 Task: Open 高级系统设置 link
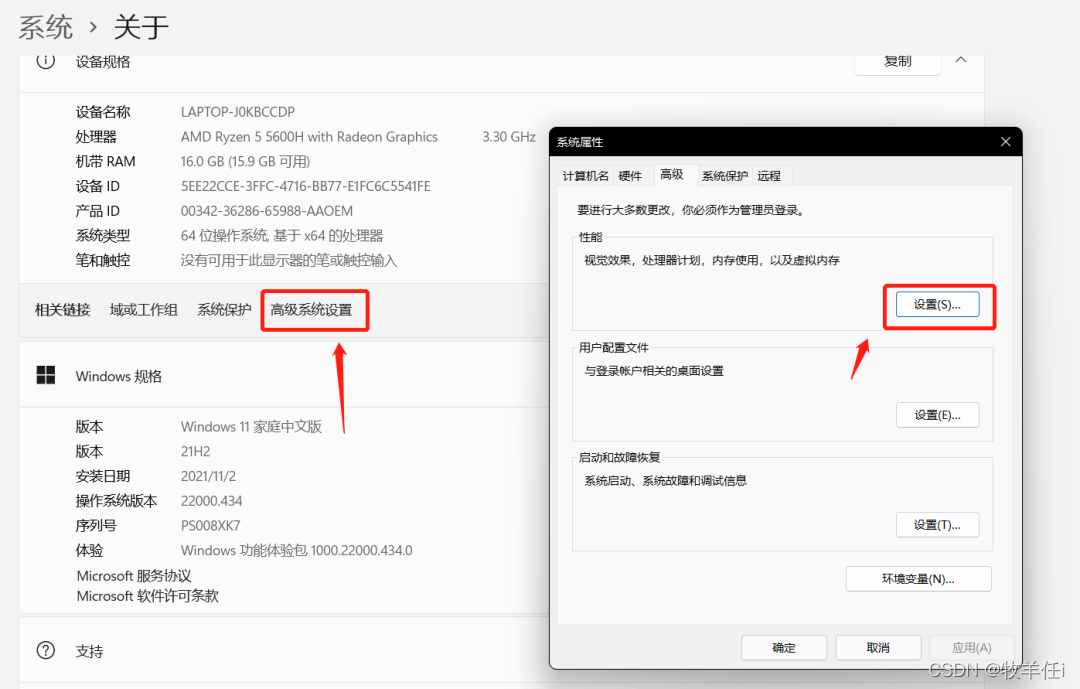pyautogui.click(x=311, y=310)
